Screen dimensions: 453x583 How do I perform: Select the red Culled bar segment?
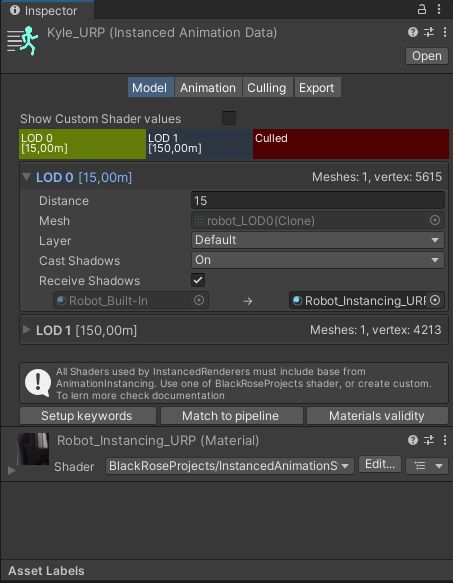351,144
